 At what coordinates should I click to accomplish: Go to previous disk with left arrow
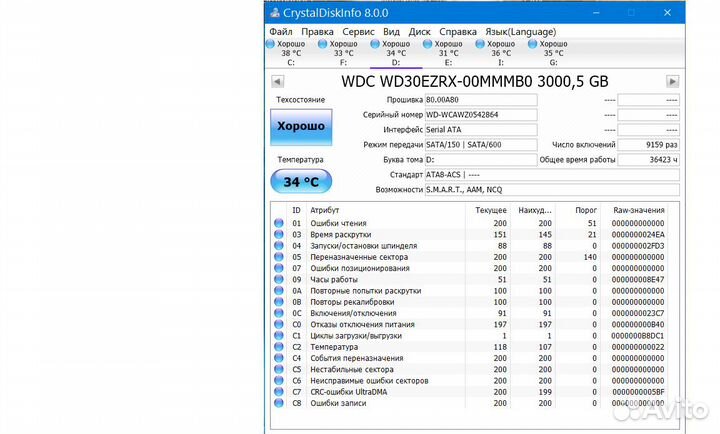[x=277, y=81]
